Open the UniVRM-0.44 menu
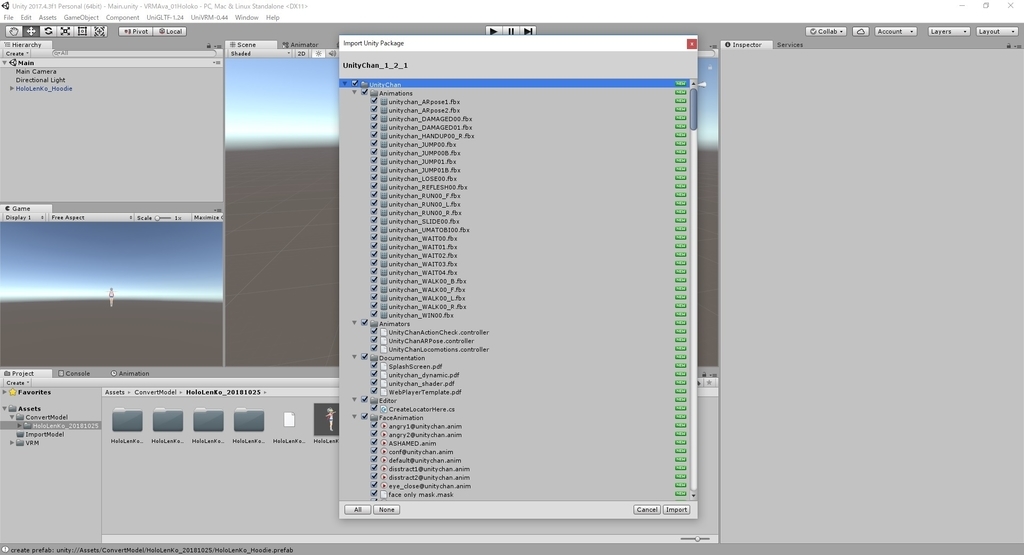 [209, 18]
